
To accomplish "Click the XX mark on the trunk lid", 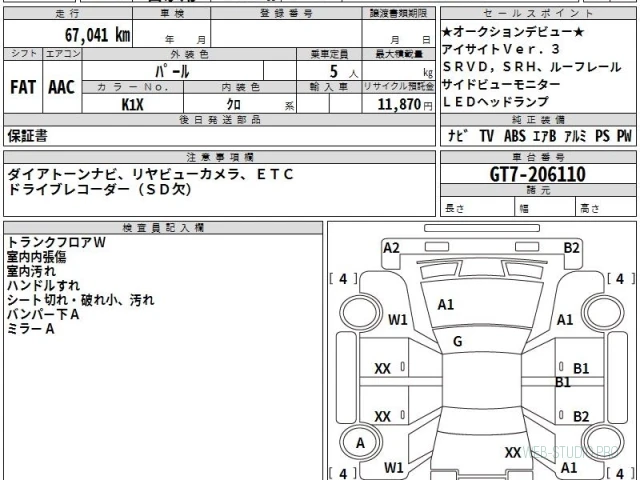I will [x=513, y=452].
